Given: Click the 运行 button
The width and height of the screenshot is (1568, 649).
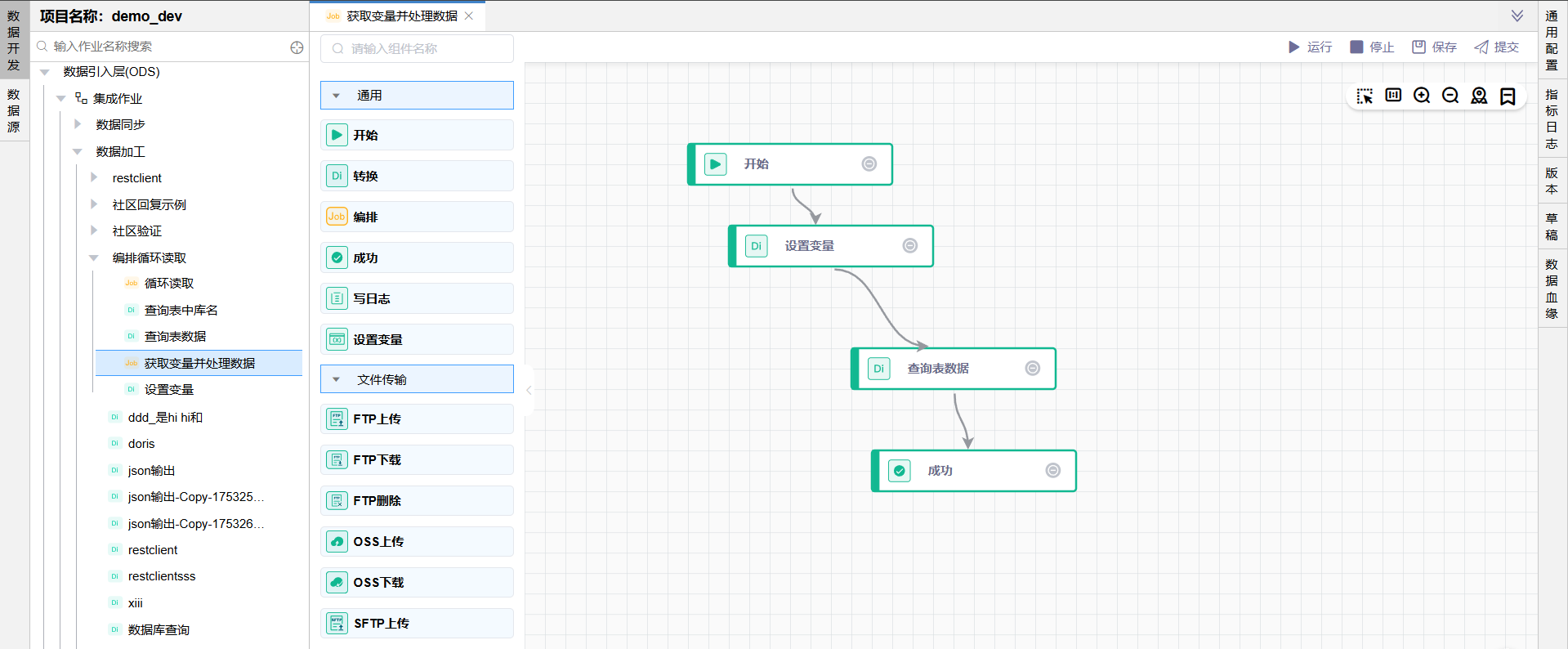Looking at the screenshot, I should point(1310,47).
